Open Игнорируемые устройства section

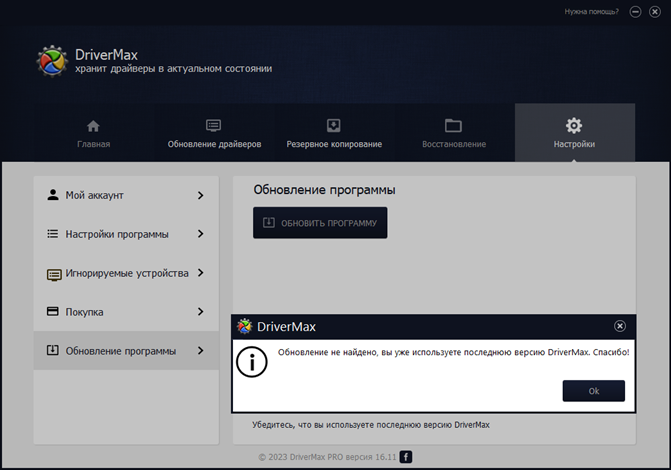[x=126, y=273]
